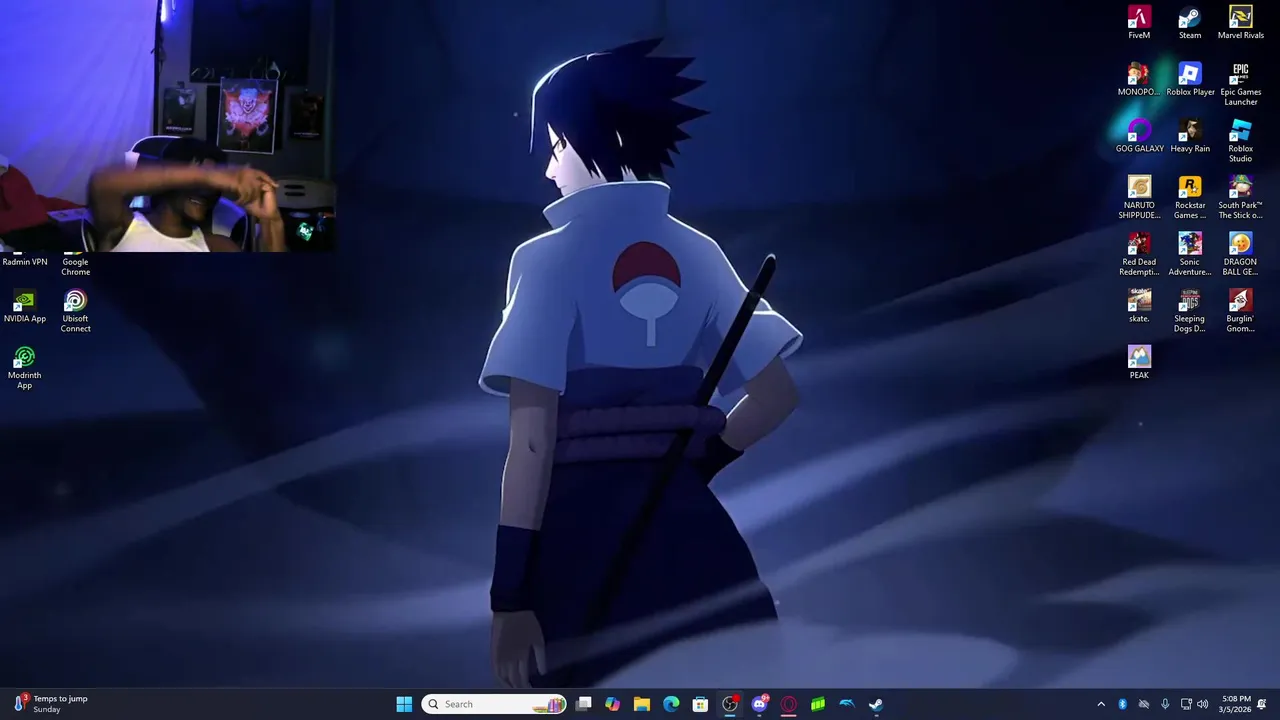Viewport: 1280px width, 720px height.
Task: Open Microsoft Edge from the taskbar
Action: click(671, 704)
